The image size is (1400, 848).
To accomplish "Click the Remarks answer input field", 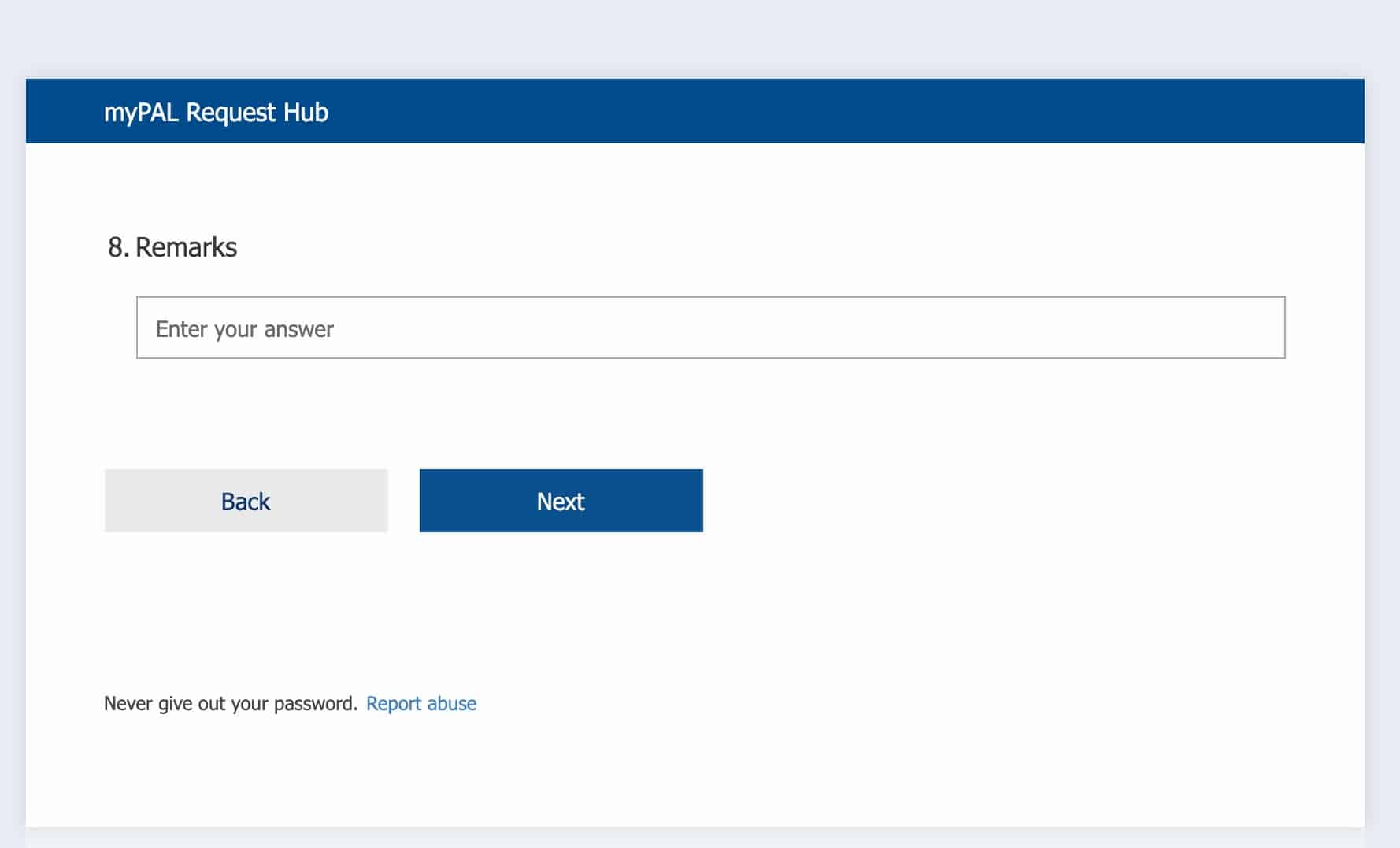I will tap(710, 328).
